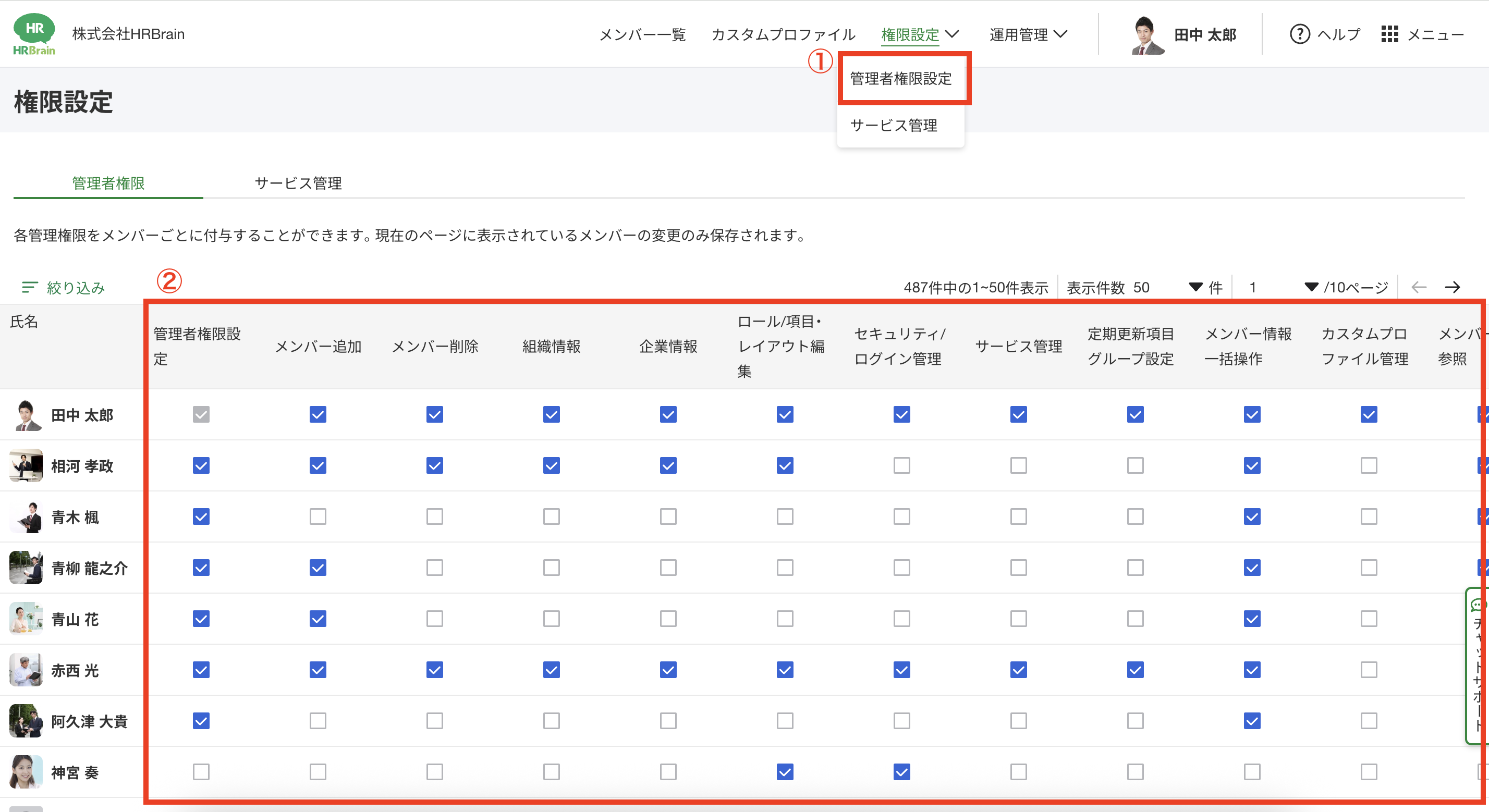
Task: Open the grid menu icon
Action: pyautogui.click(x=1389, y=34)
